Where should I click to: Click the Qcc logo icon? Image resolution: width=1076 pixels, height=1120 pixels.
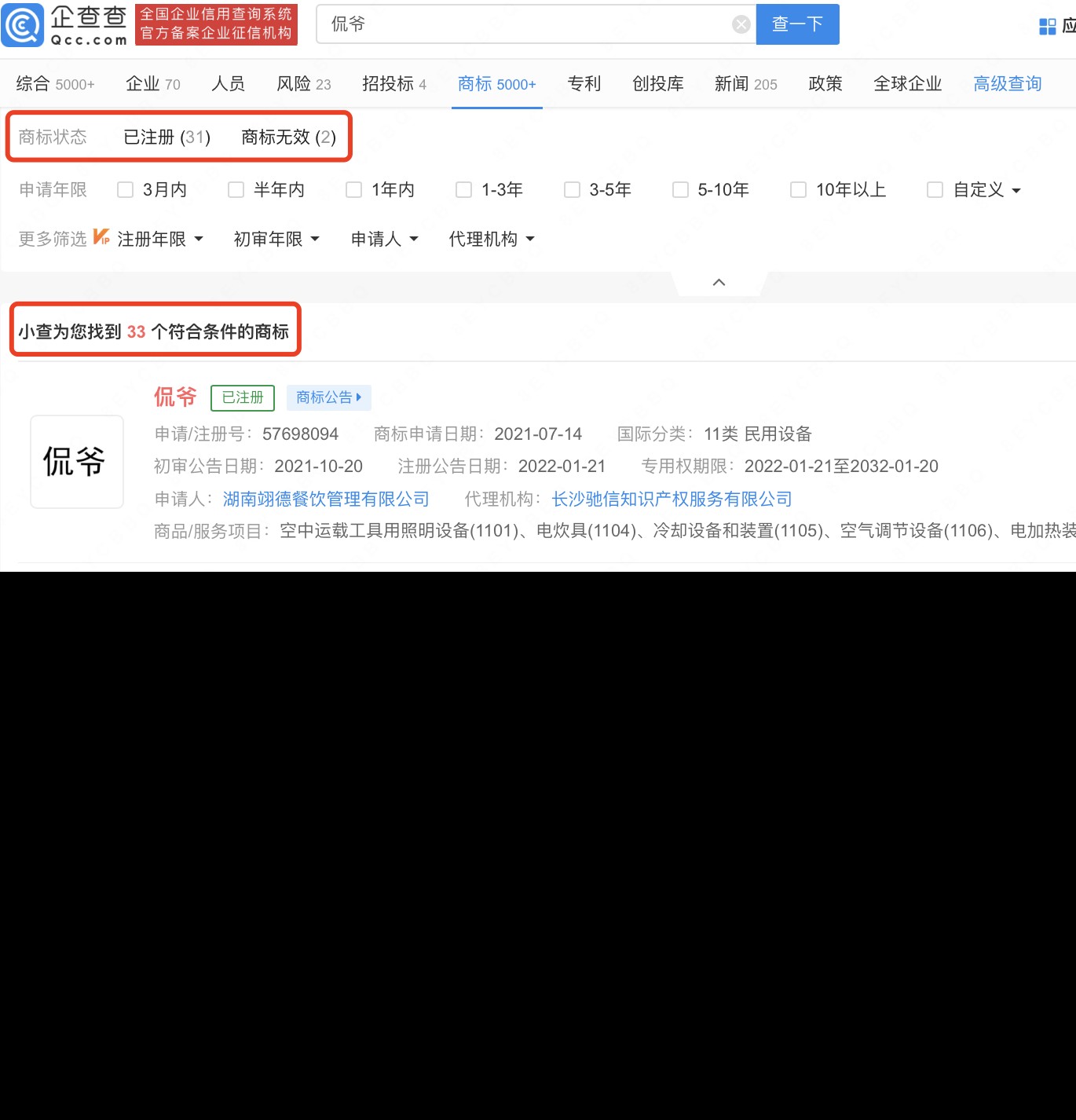coord(24,25)
